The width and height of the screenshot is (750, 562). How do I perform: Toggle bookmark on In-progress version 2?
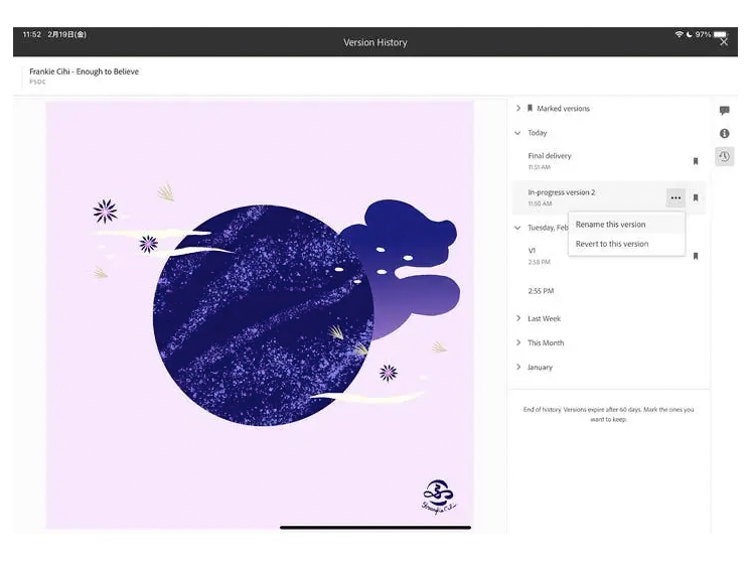pos(695,198)
